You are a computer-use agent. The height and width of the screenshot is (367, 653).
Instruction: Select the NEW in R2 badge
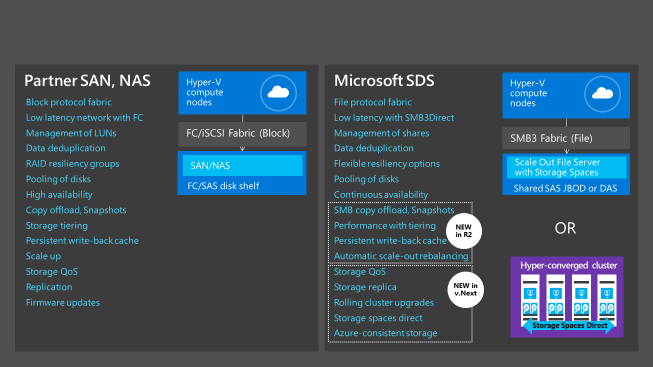pyautogui.click(x=464, y=231)
